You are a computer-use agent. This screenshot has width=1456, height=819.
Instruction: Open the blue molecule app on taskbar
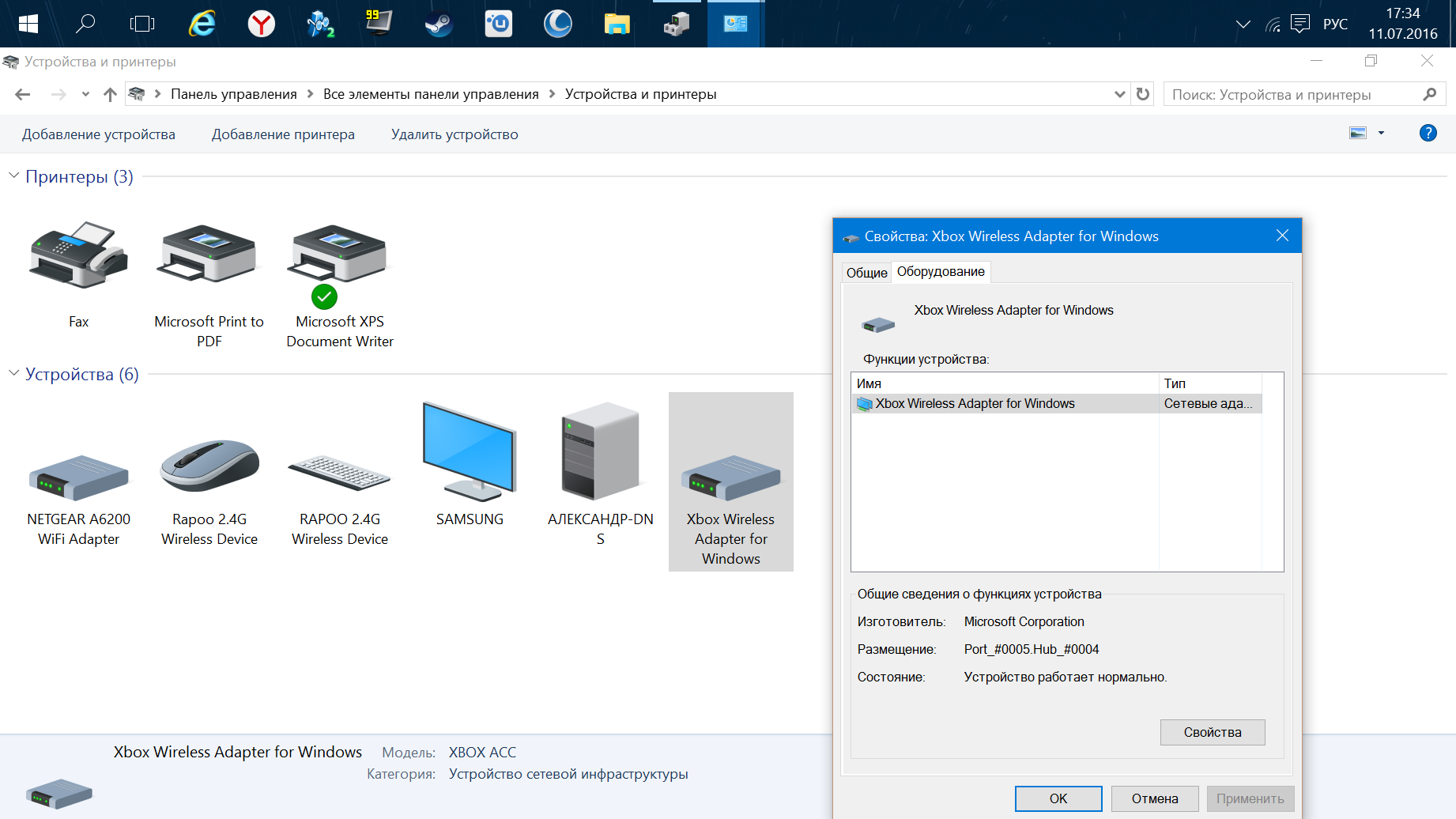[320, 24]
